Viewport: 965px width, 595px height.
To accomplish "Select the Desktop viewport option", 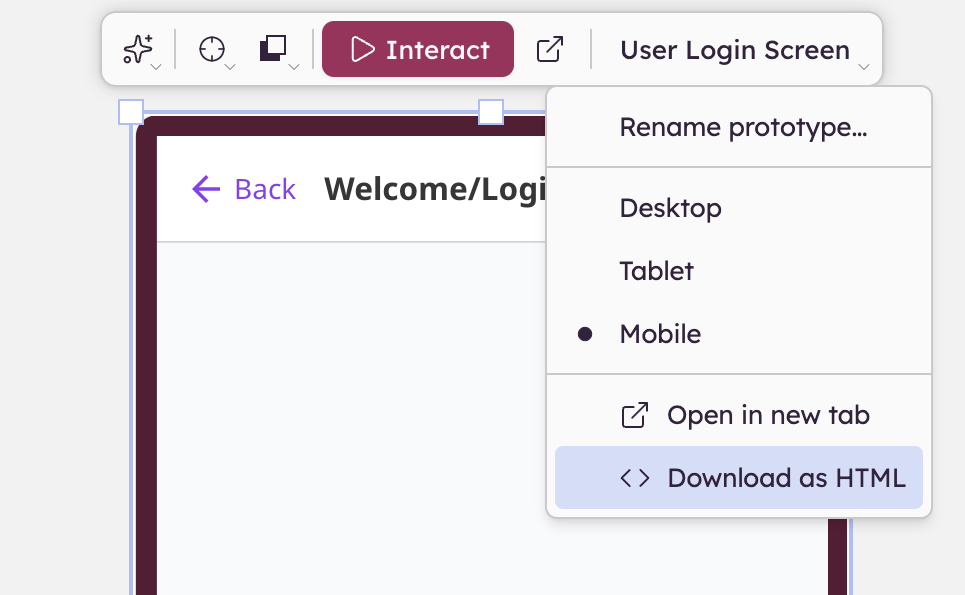I will click(670, 209).
